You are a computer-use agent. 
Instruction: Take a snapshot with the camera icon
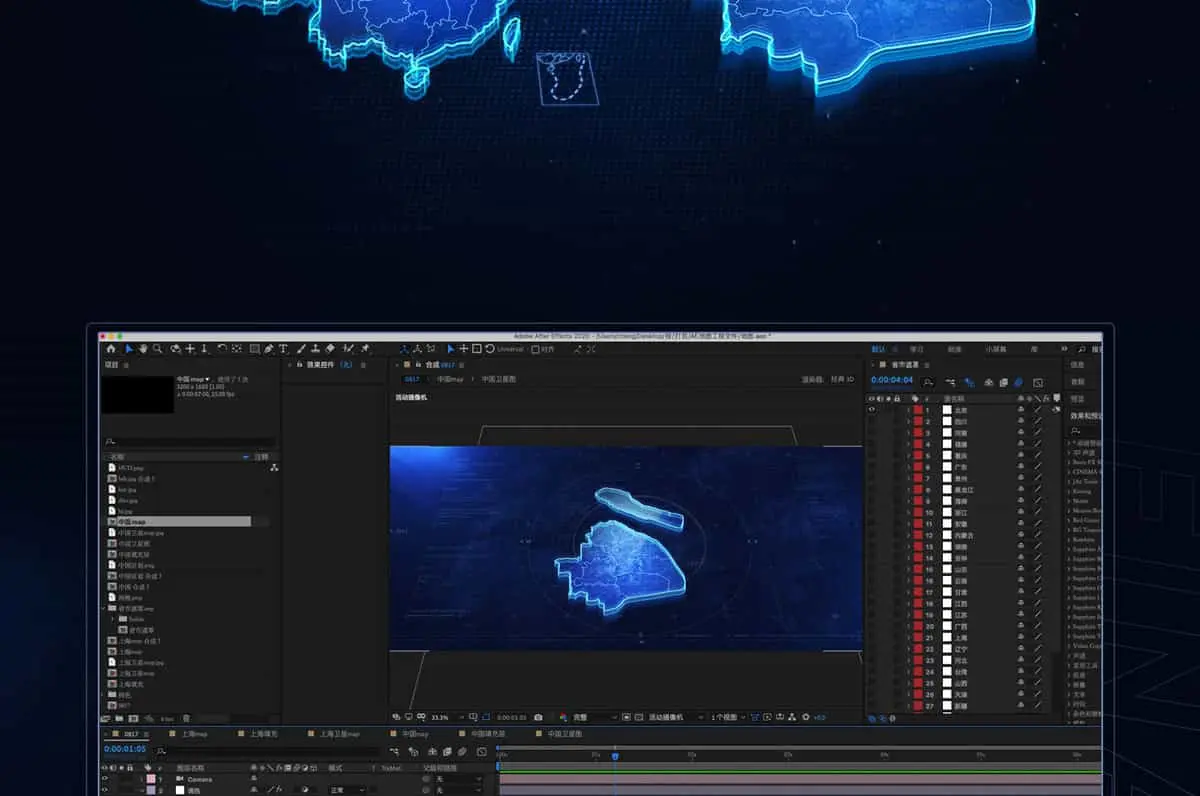[538, 717]
